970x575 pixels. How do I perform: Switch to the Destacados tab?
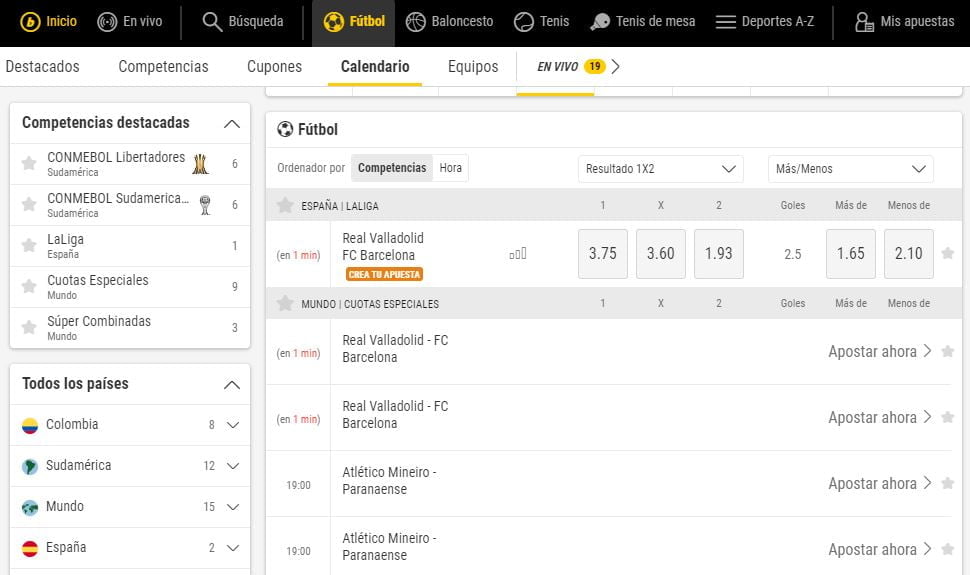(42, 66)
